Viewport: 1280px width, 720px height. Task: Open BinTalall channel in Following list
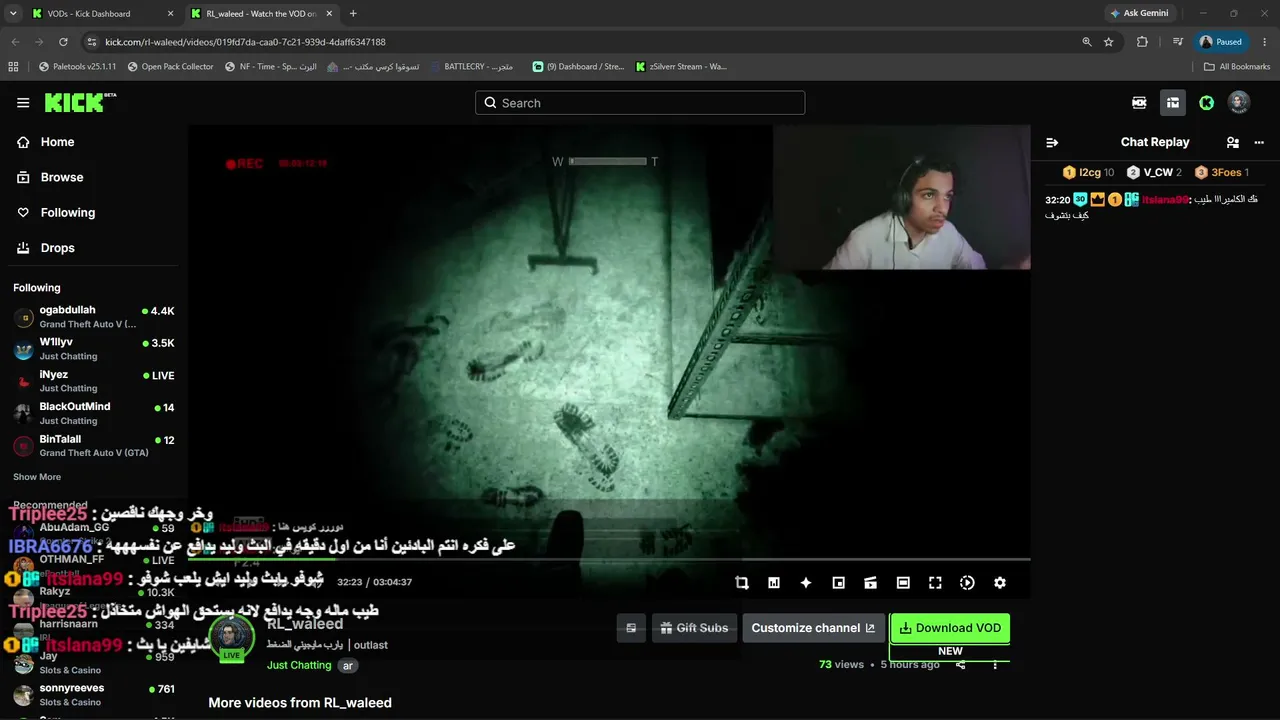pos(94,445)
